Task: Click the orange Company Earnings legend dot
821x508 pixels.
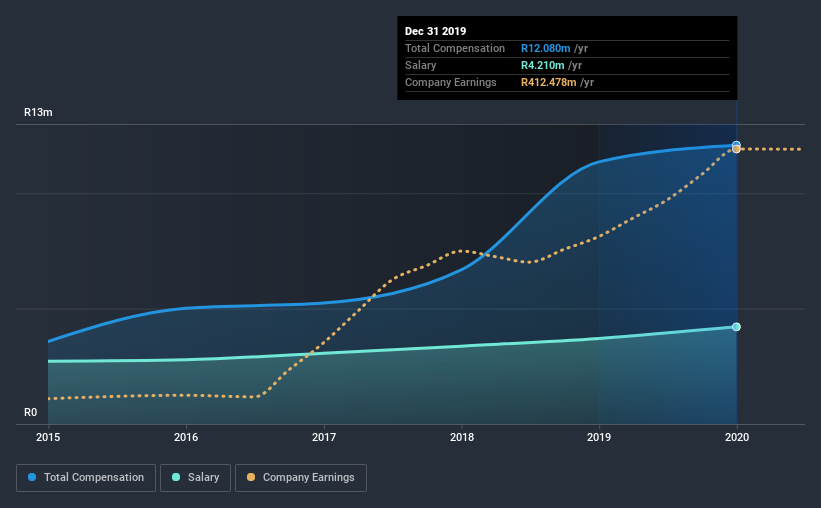Action: (x=251, y=477)
